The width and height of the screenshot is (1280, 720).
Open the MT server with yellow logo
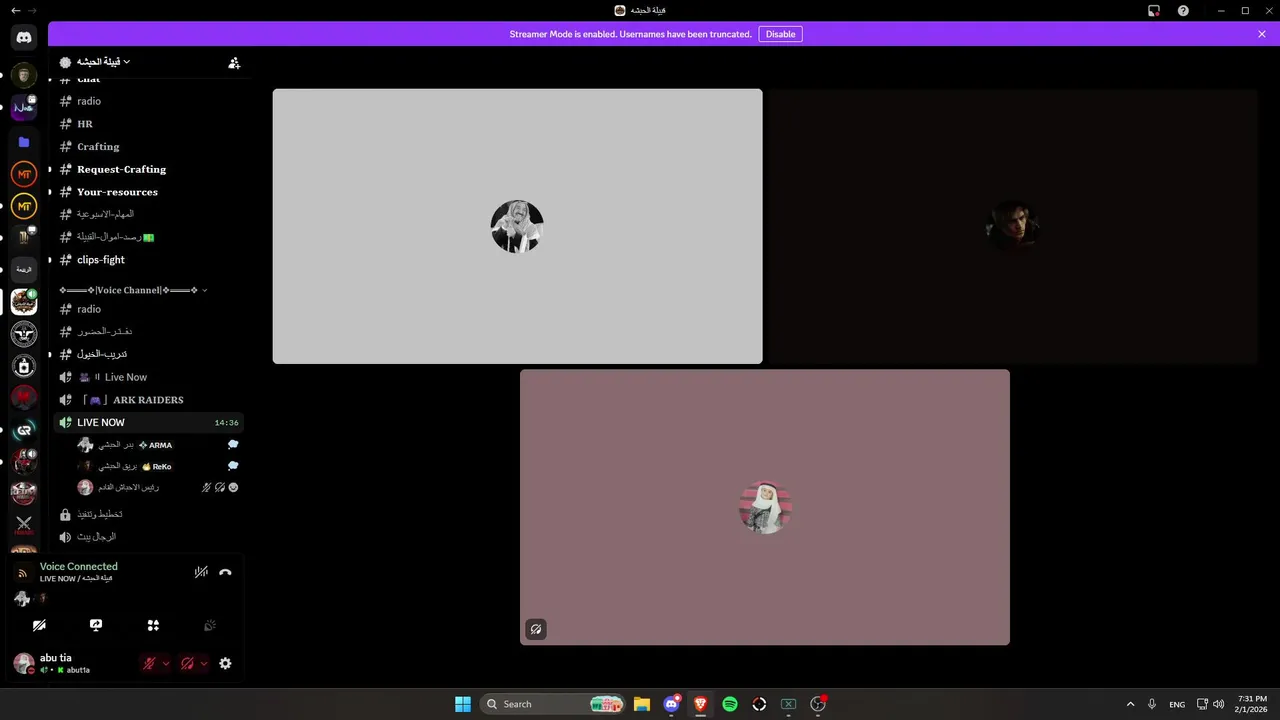pyautogui.click(x=24, y=206)
